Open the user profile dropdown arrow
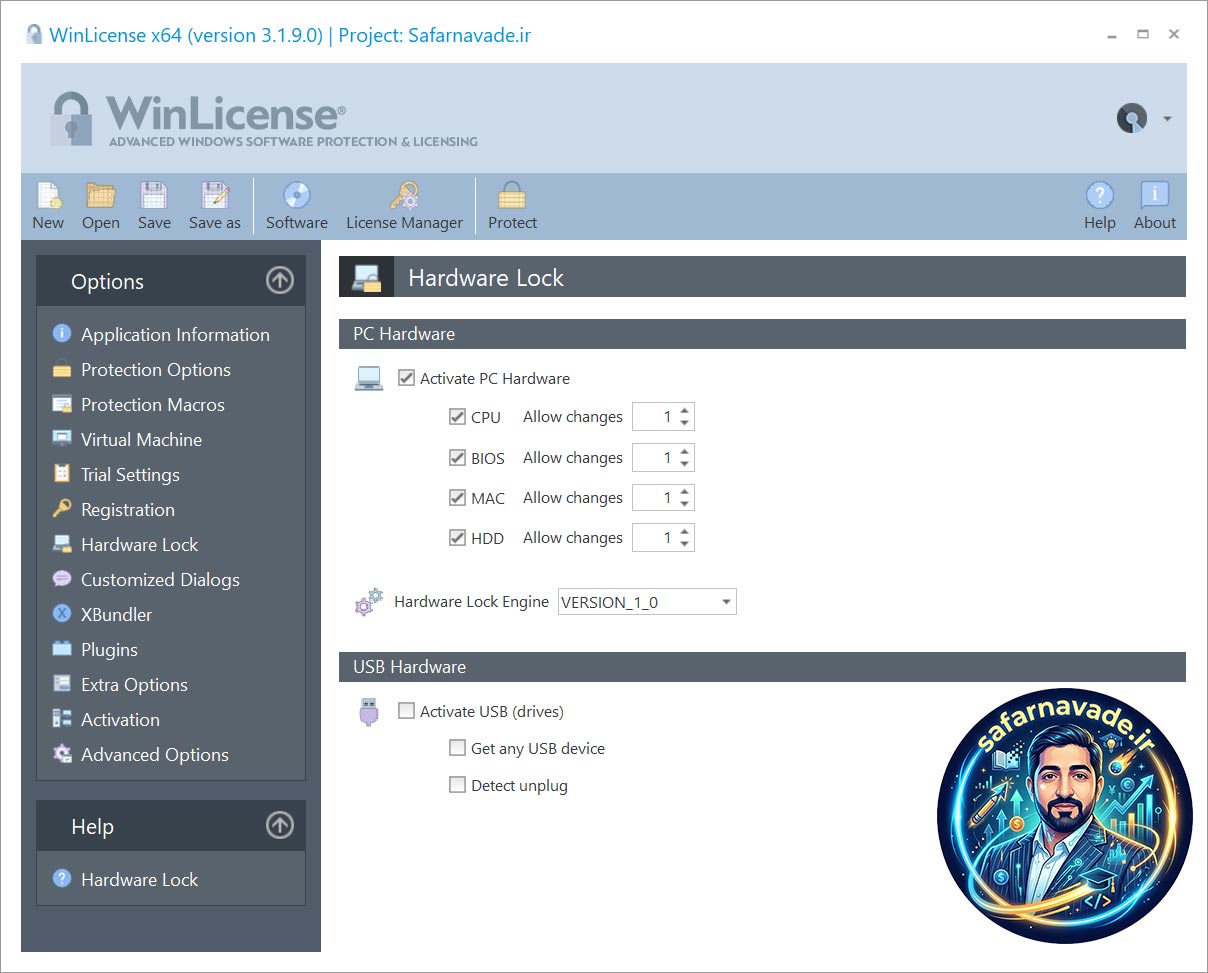The image size is (1208, 973). pyautogui.click(x=1167, y=119)
